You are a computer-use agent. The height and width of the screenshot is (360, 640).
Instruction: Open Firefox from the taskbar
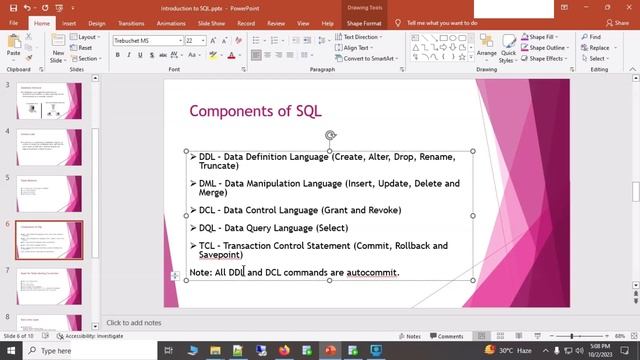pos(284,351)
